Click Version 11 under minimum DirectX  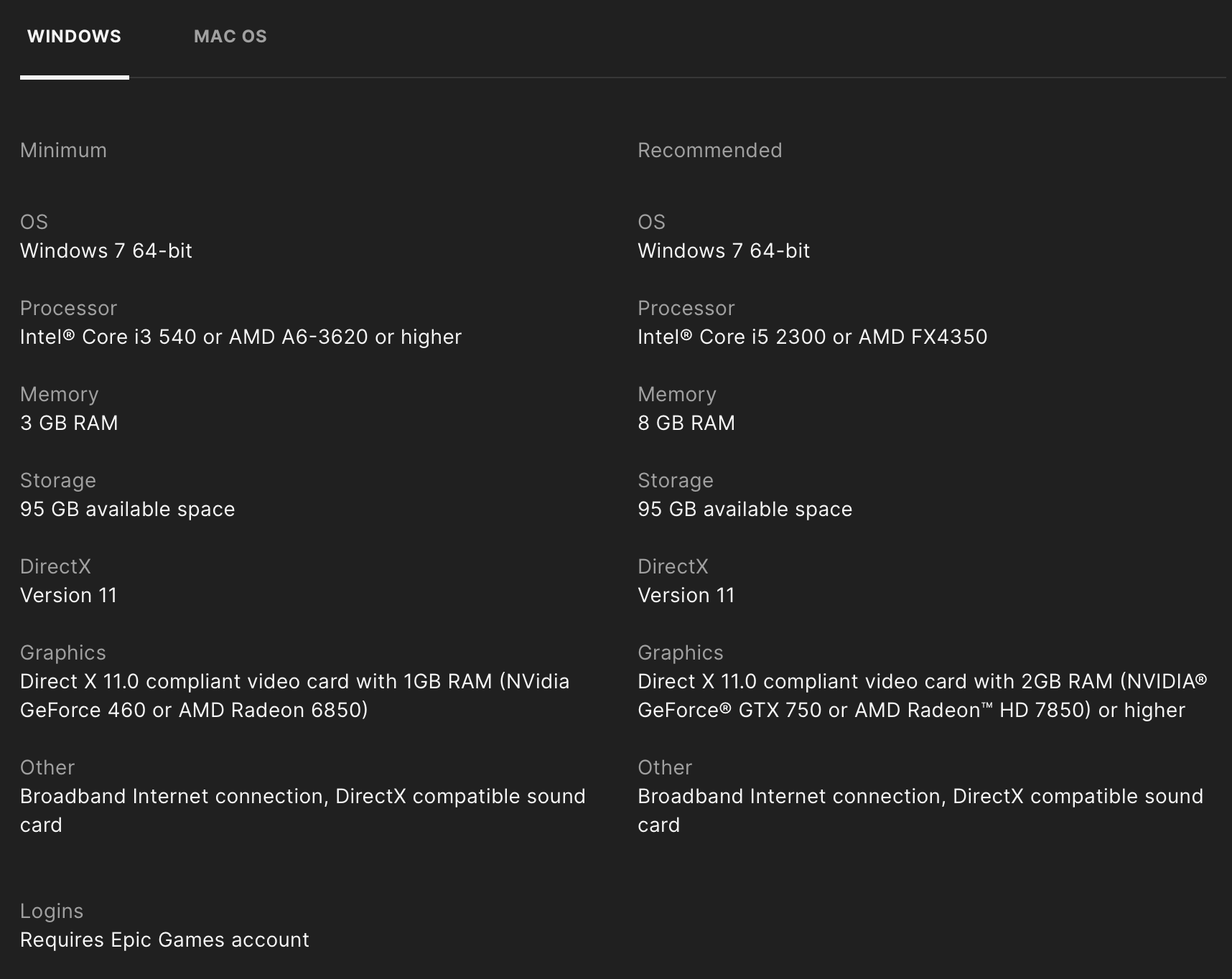(68, 596)
